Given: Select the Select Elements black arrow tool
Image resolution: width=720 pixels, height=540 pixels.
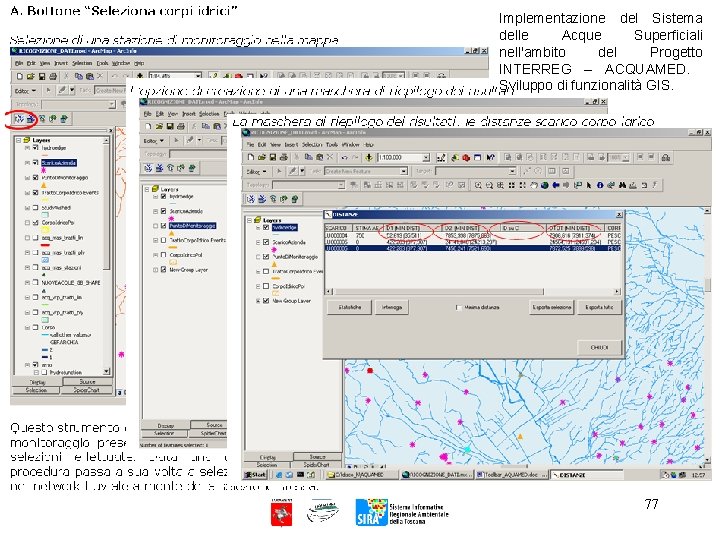Looking at the screenshot, I should tap(589, 185).
